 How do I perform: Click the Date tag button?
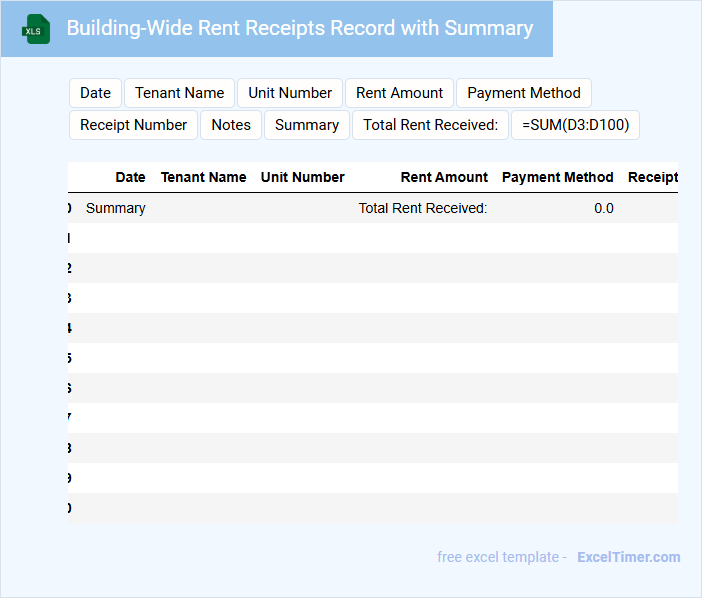(x=95, y=93)
